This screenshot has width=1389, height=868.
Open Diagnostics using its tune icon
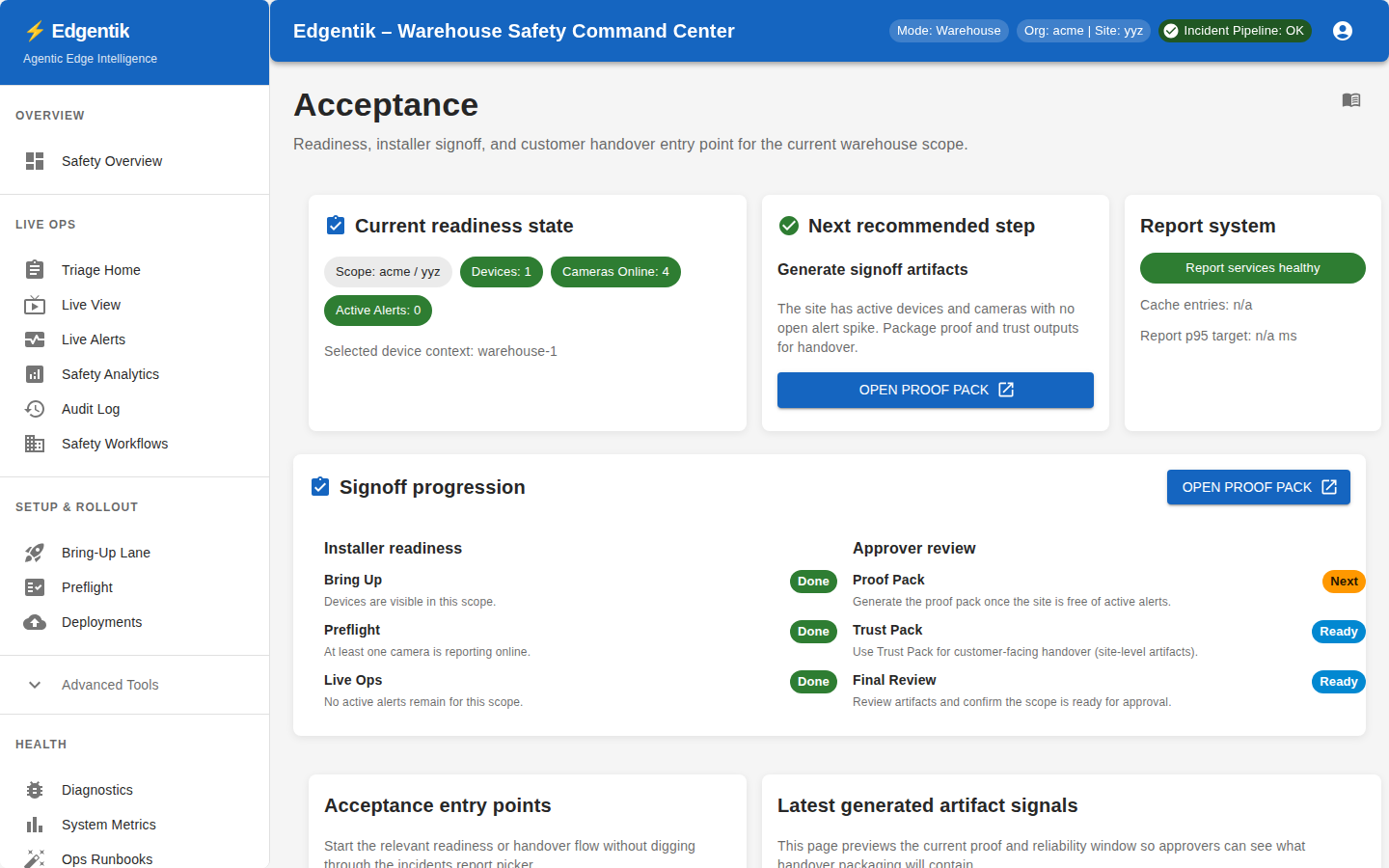click(35, 790)
